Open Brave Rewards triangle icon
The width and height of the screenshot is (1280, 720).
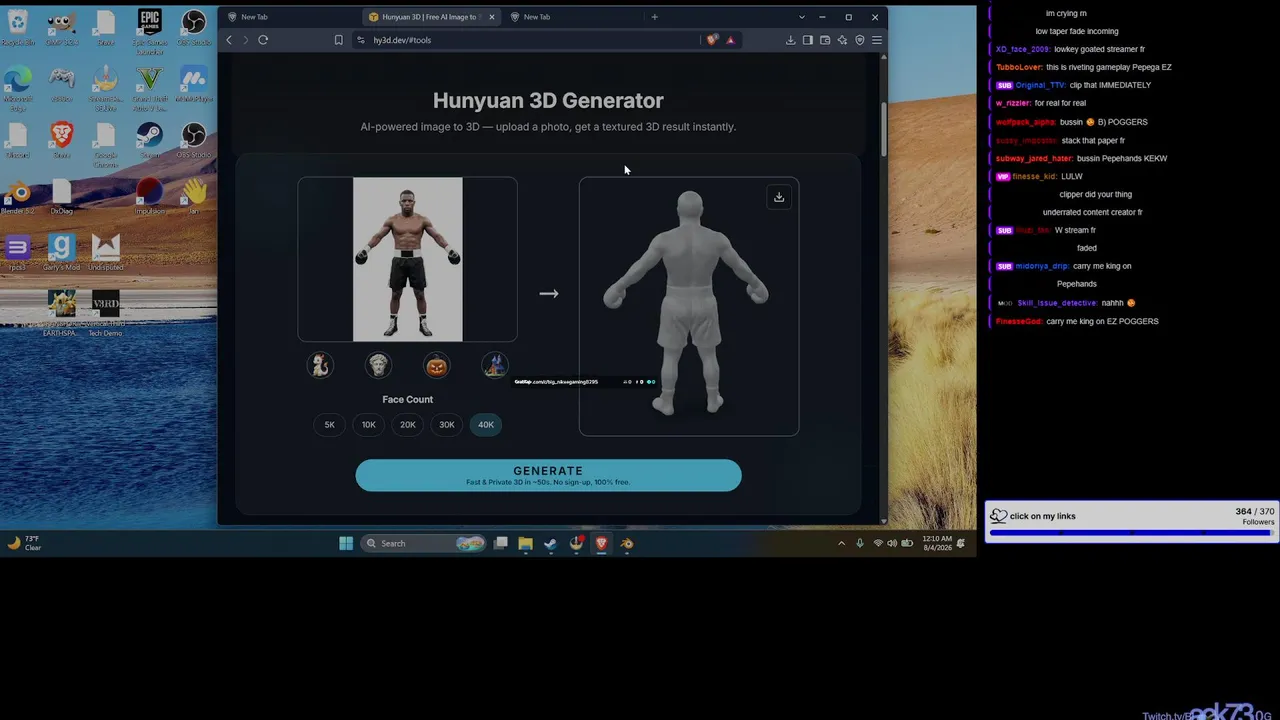coord(730,40)
